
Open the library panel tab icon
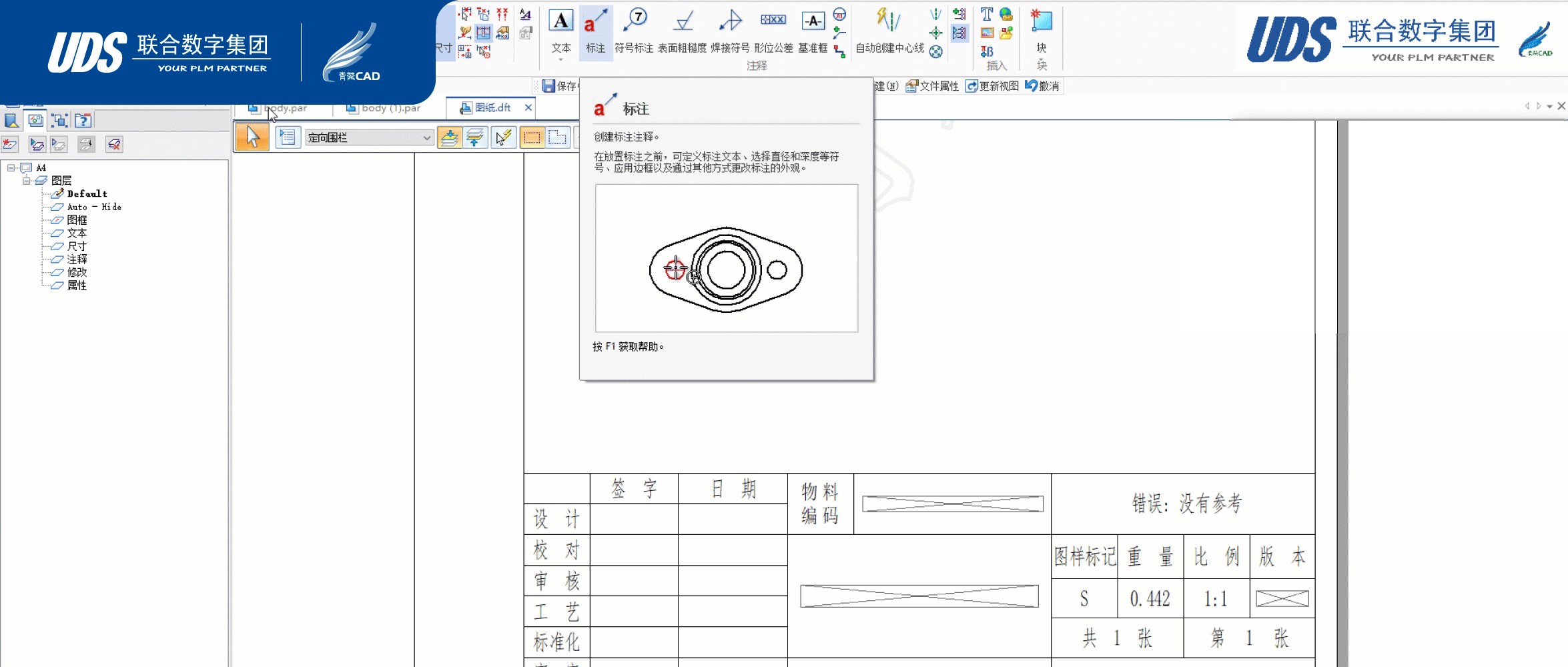click(x=11, y=121)
